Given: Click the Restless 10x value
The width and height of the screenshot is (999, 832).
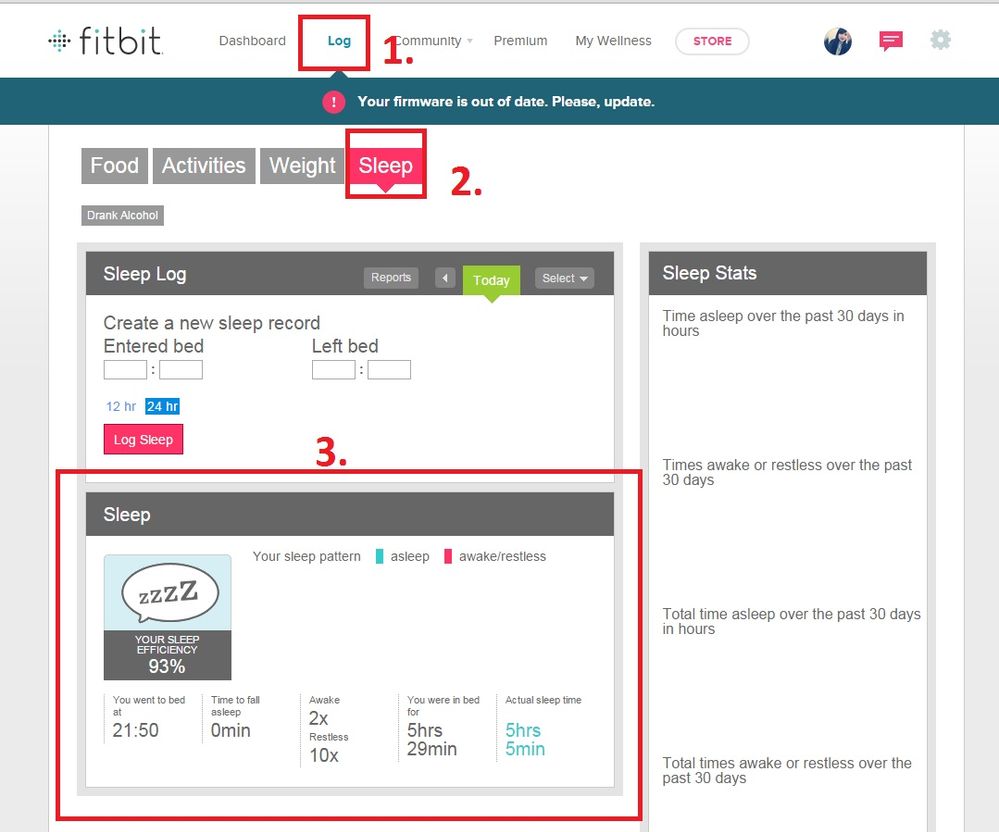Looking at the screenshot, I should tap(324, 756).
